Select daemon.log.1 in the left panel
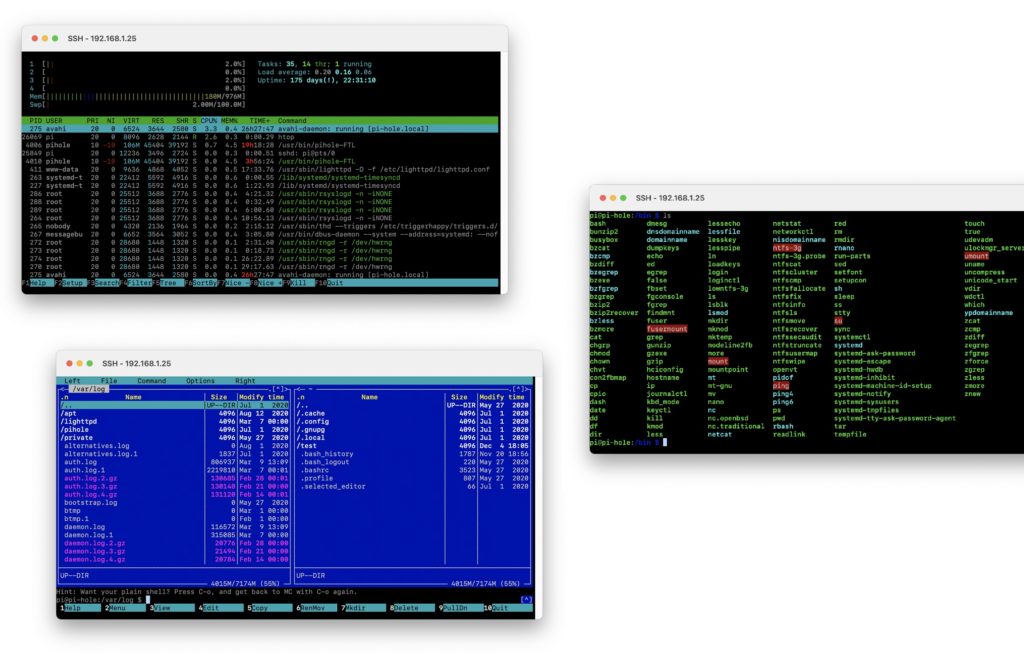1024x656 pixels. [174, 534]
